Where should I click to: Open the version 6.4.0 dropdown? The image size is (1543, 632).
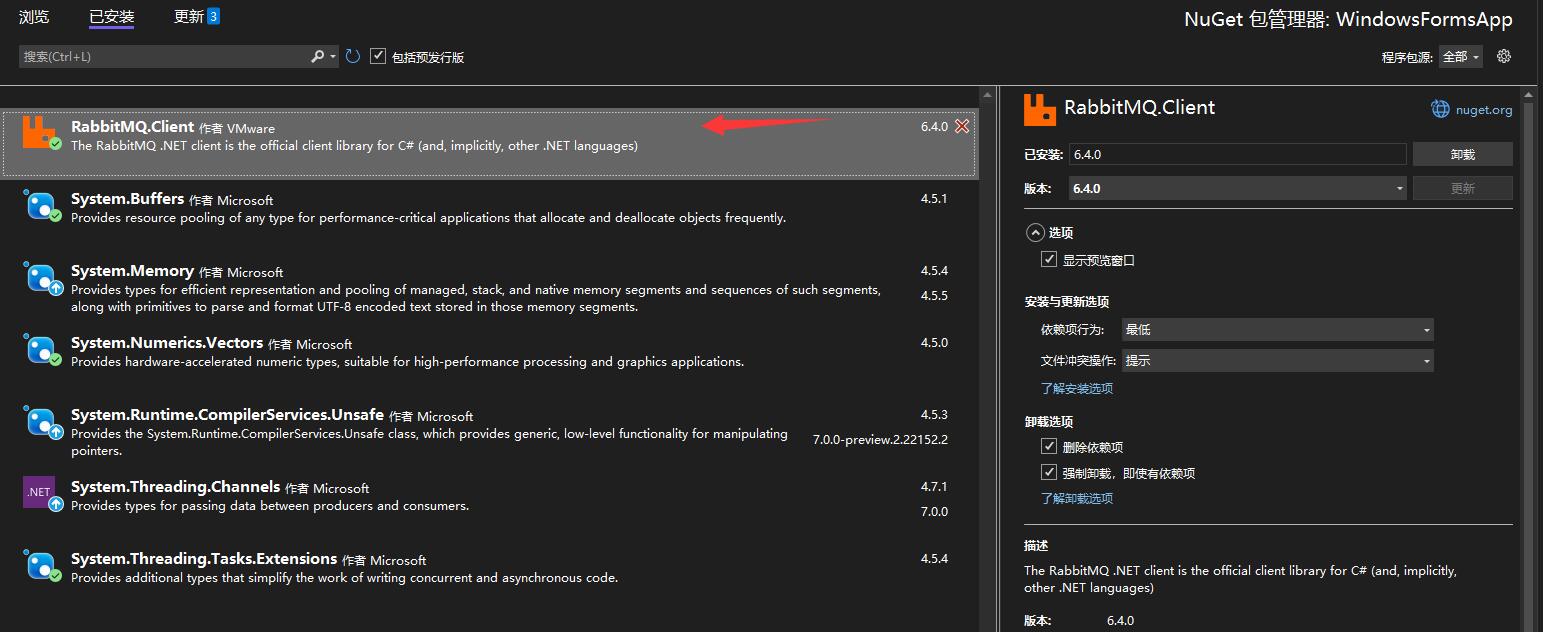(1237, 188)
